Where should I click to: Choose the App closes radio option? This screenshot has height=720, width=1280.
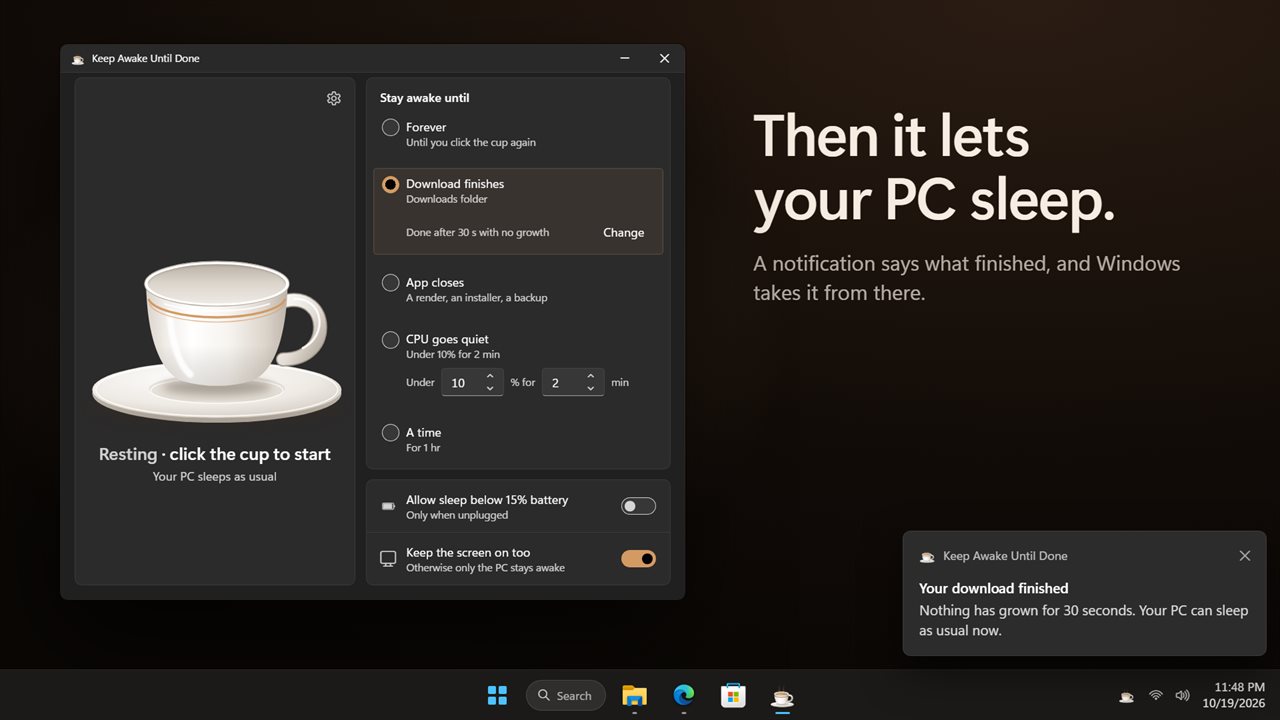pos(391,283)
